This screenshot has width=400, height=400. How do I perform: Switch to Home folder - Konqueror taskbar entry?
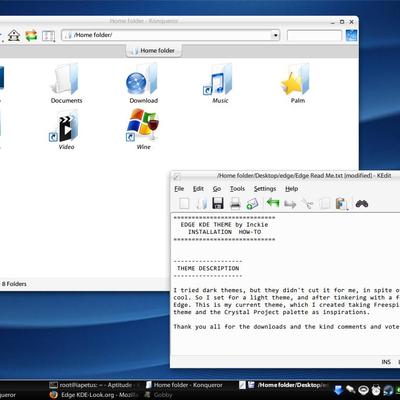point(184,385)
